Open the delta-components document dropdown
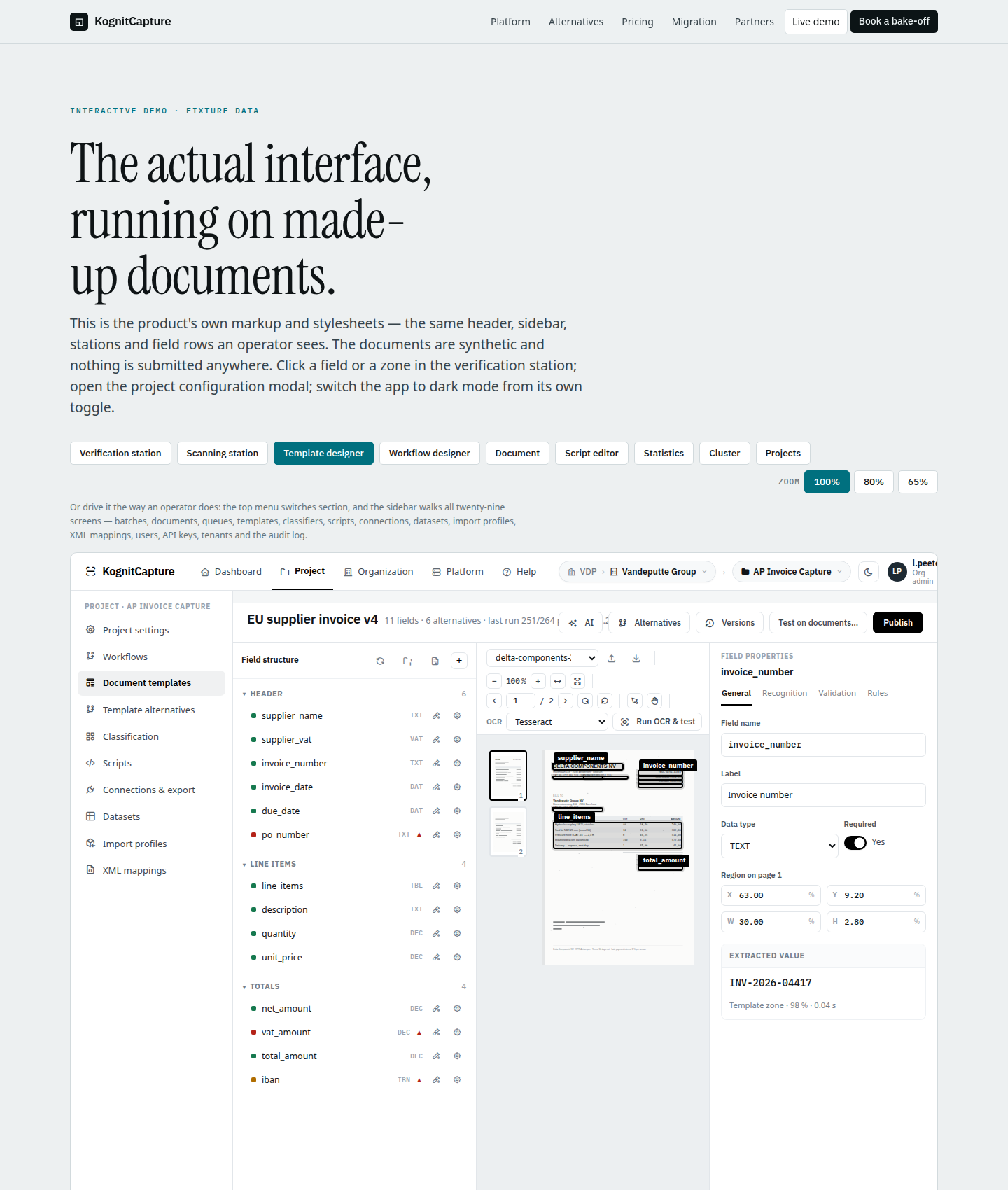The height and width of the screenshot is (1190, 1008). click(x=542, y=658)
